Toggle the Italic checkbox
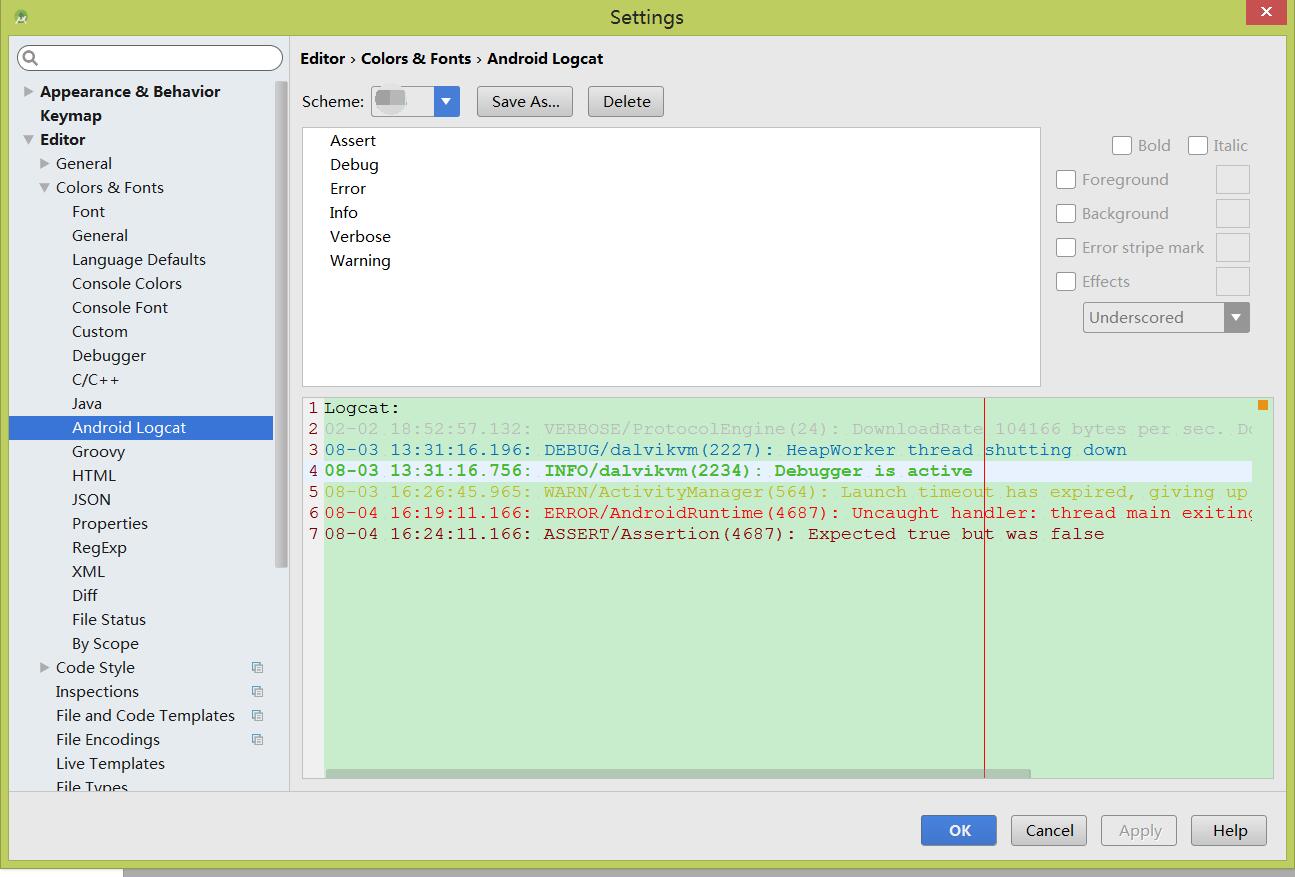 click(1197, 146)
